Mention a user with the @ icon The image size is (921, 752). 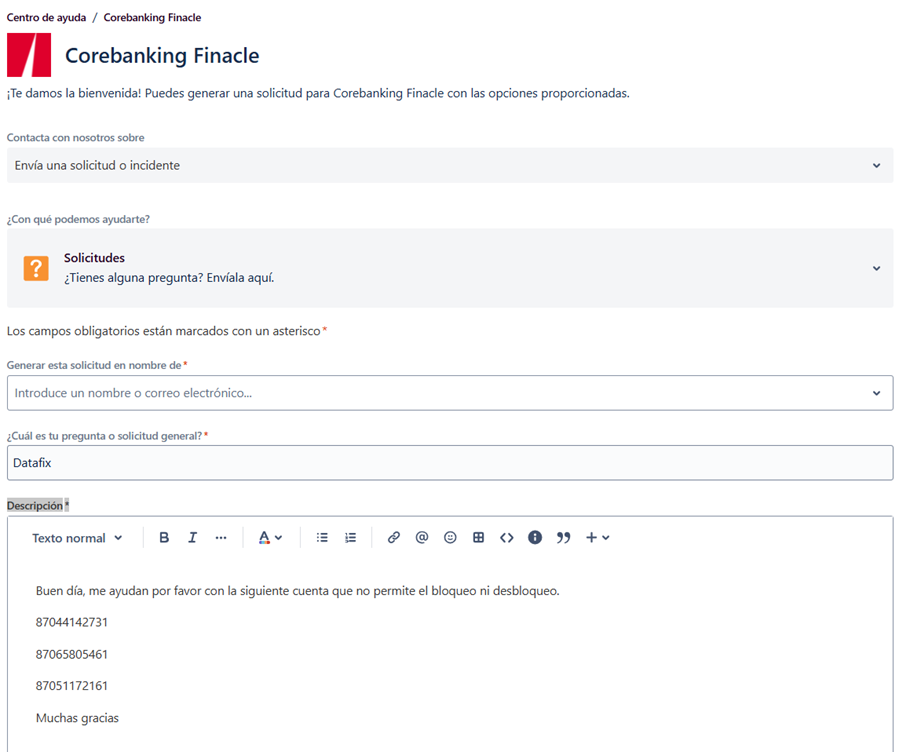[x=422, y=538]
